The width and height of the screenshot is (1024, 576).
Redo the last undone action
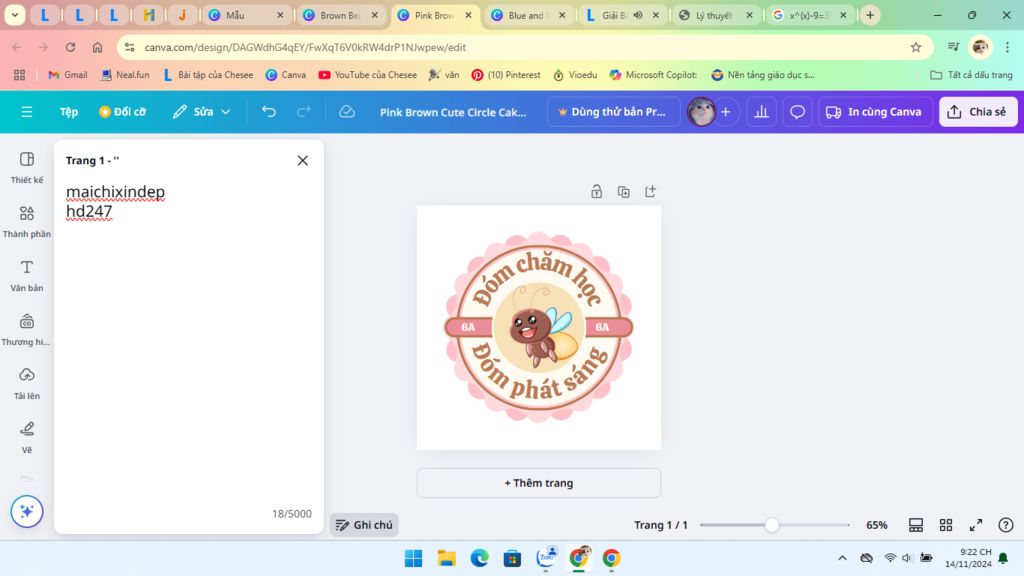coord(304,112)
